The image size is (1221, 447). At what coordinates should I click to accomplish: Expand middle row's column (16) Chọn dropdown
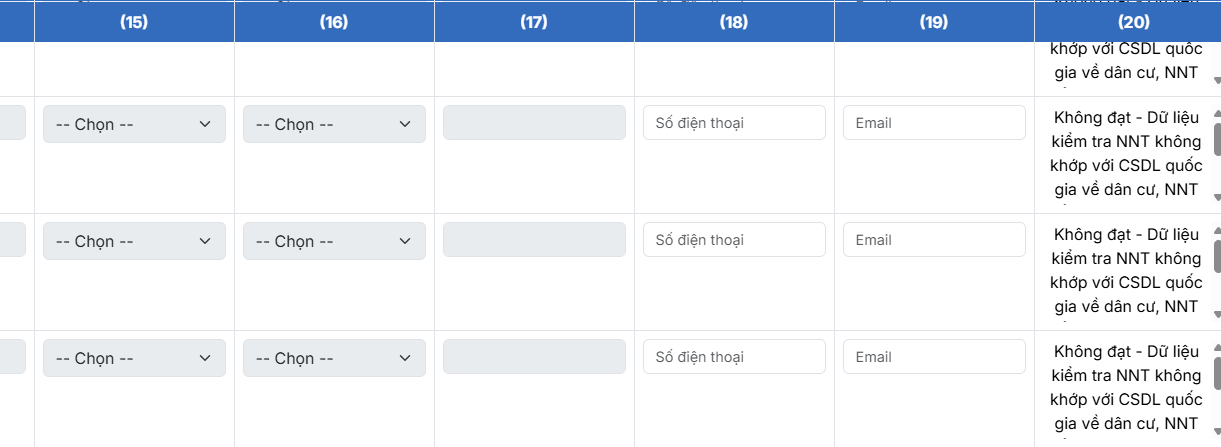coord(334,241)
